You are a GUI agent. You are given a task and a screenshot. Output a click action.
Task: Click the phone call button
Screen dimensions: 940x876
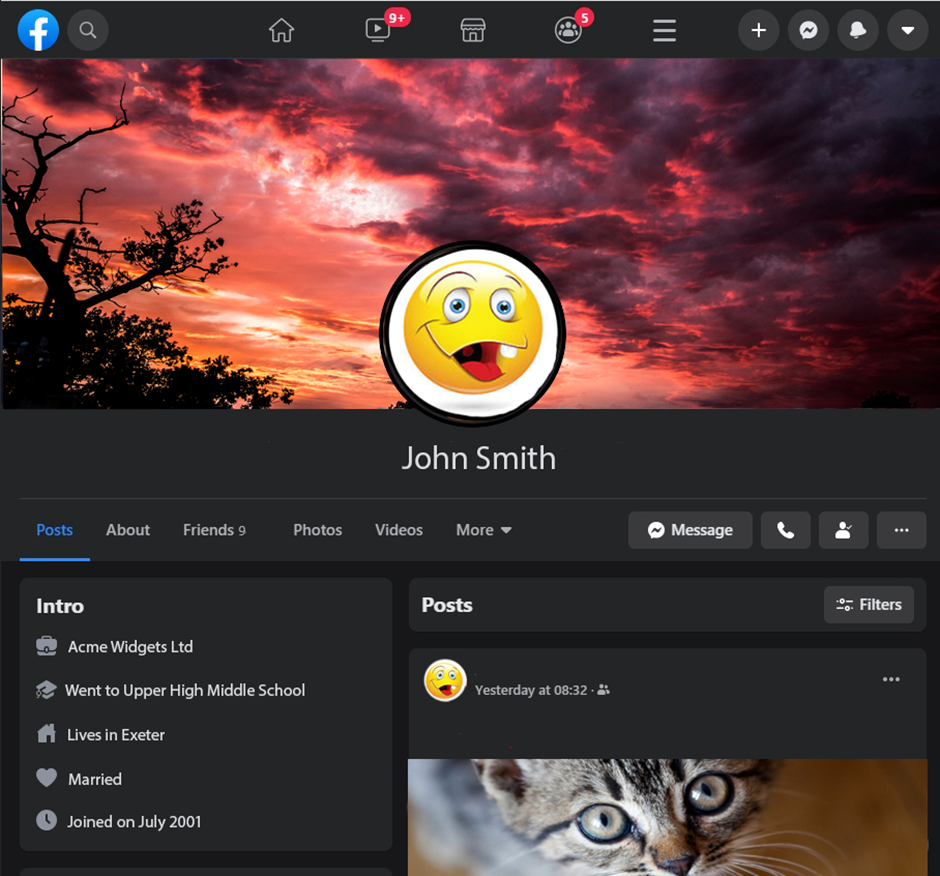[786, 530]
